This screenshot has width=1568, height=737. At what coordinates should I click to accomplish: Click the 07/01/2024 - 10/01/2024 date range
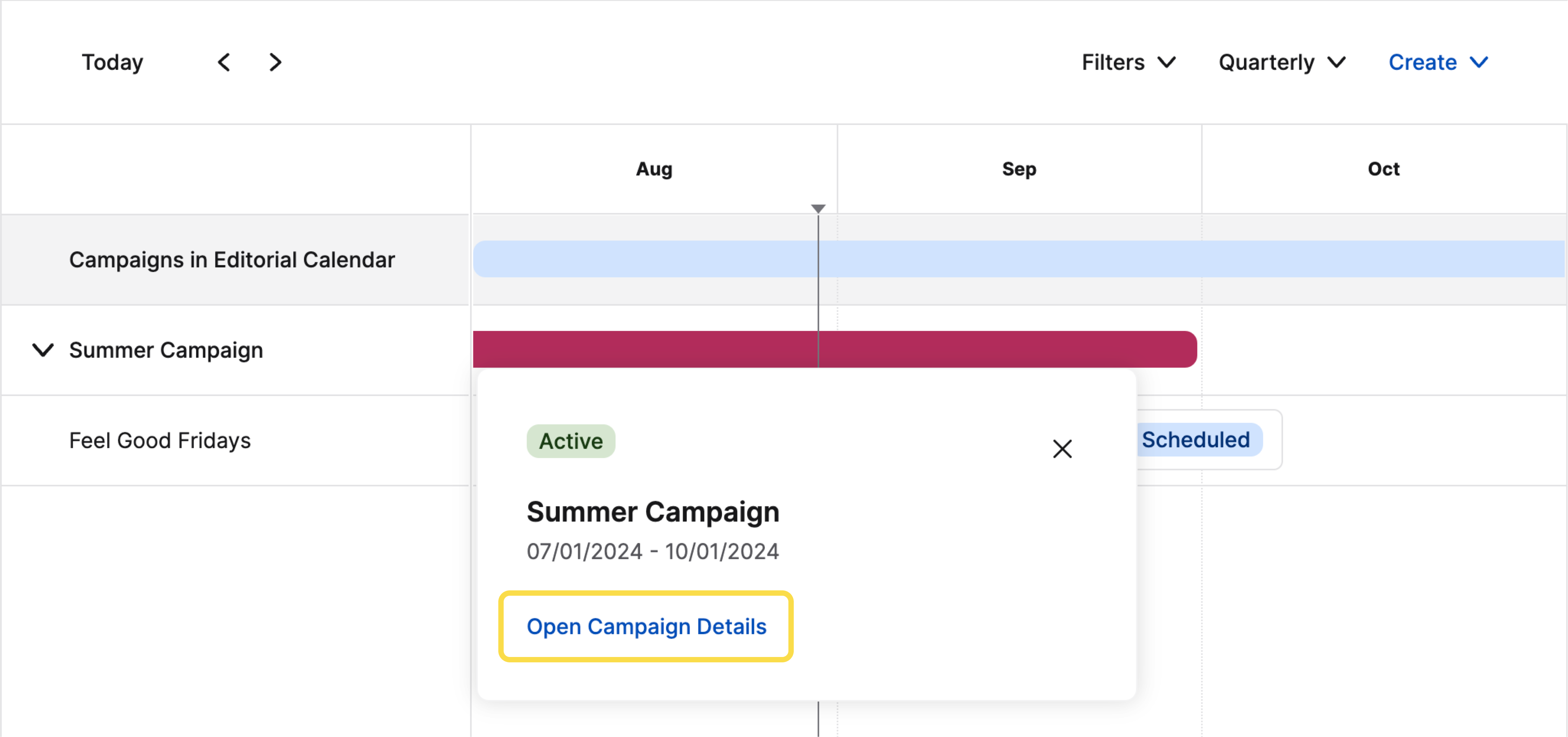point(653,551)
